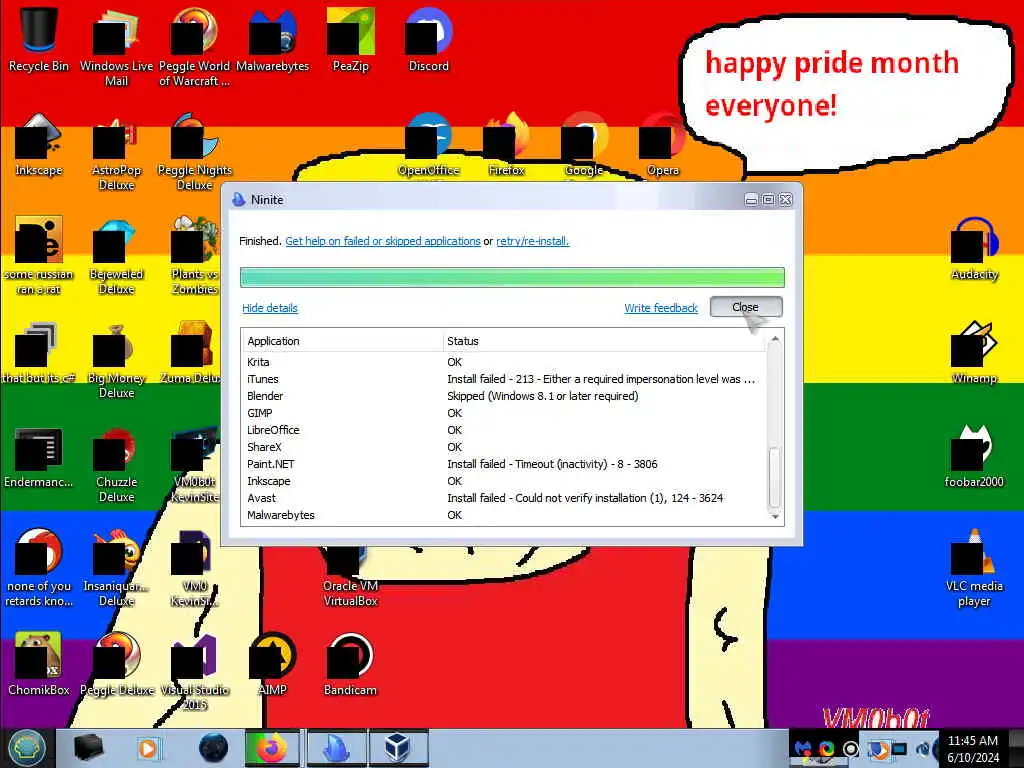Select the Opera desktop shortcut
The image size is (1024, 768).
click(663, 145)
